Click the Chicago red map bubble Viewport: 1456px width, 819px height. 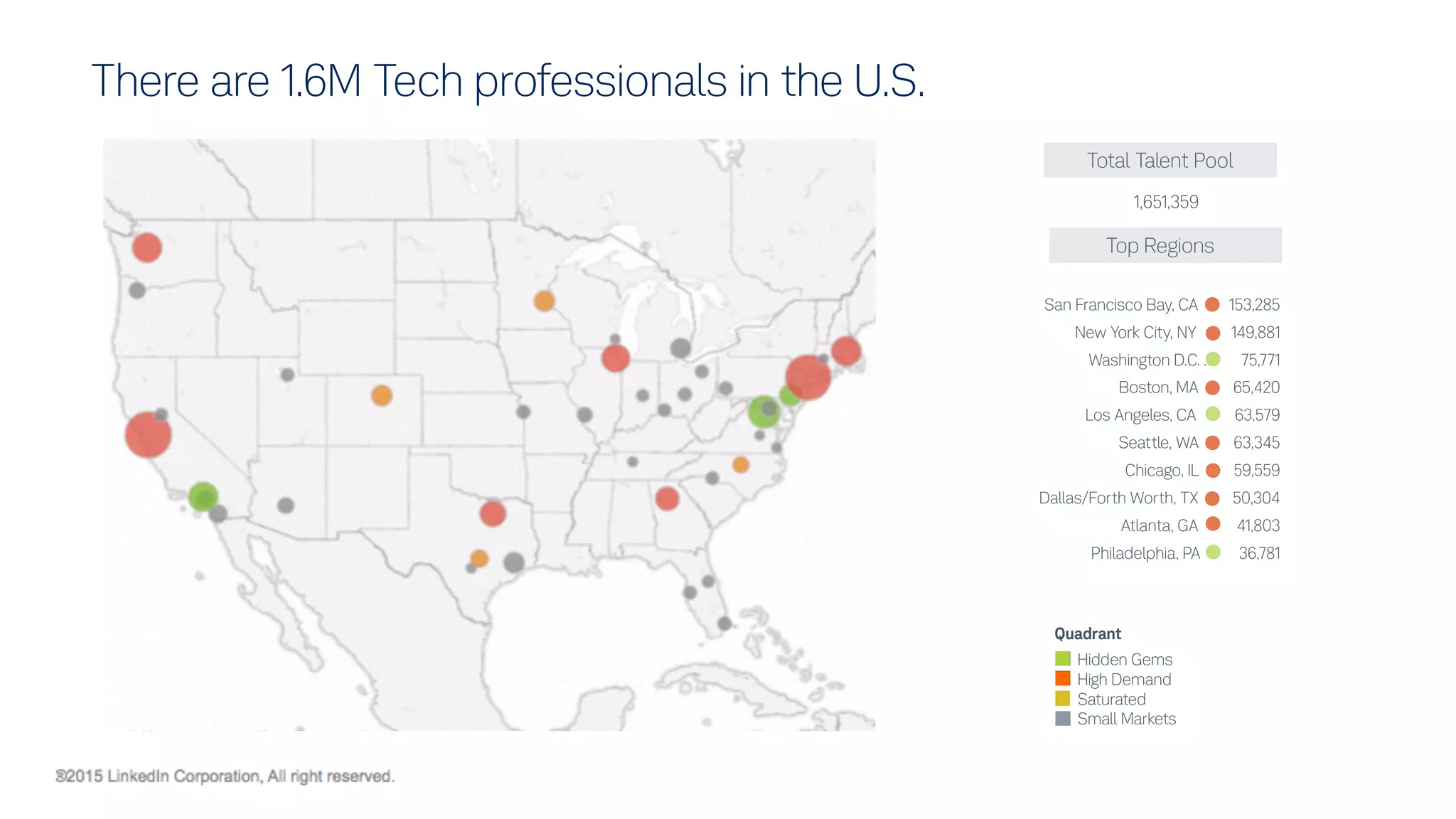pos(616,358)
